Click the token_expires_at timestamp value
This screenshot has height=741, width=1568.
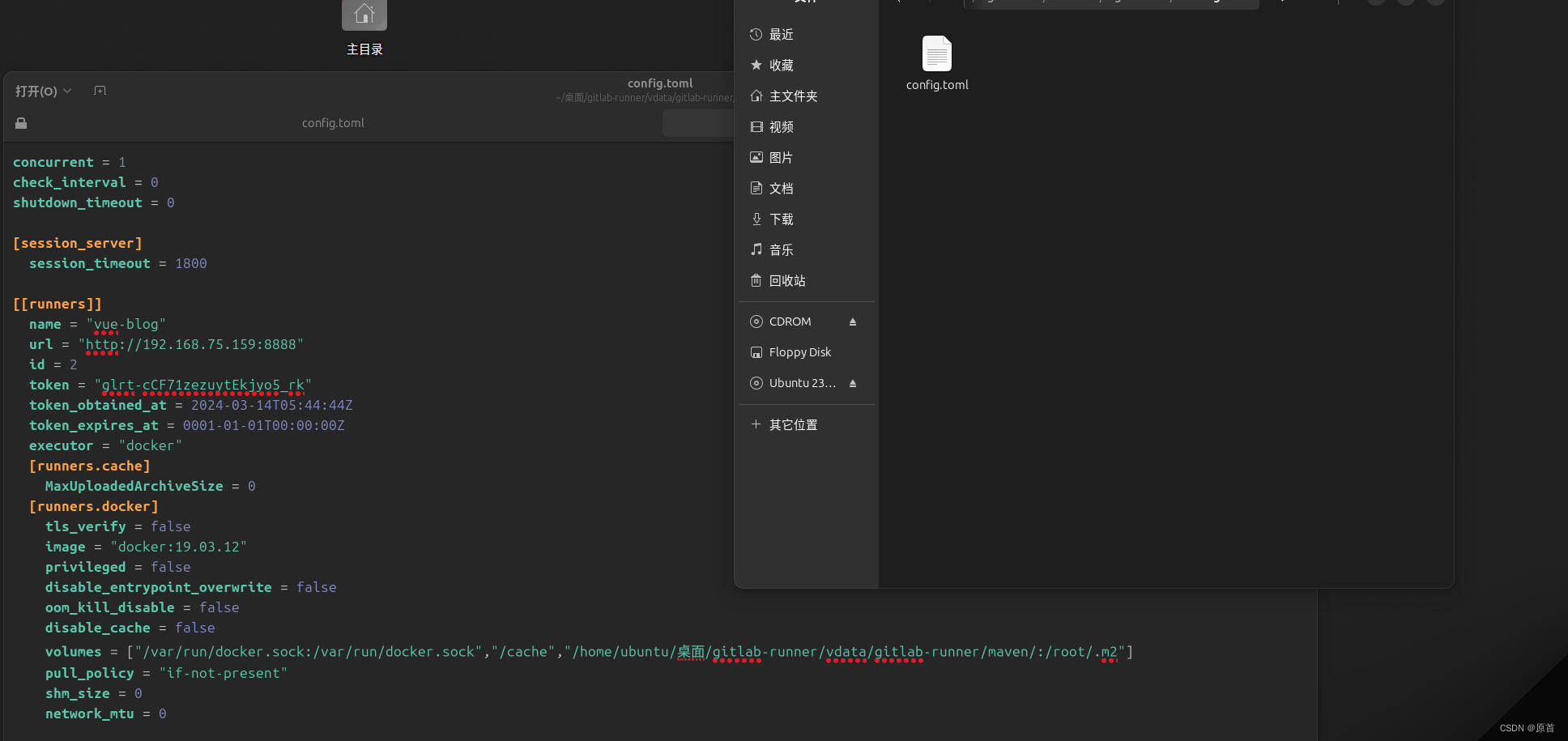264,425
